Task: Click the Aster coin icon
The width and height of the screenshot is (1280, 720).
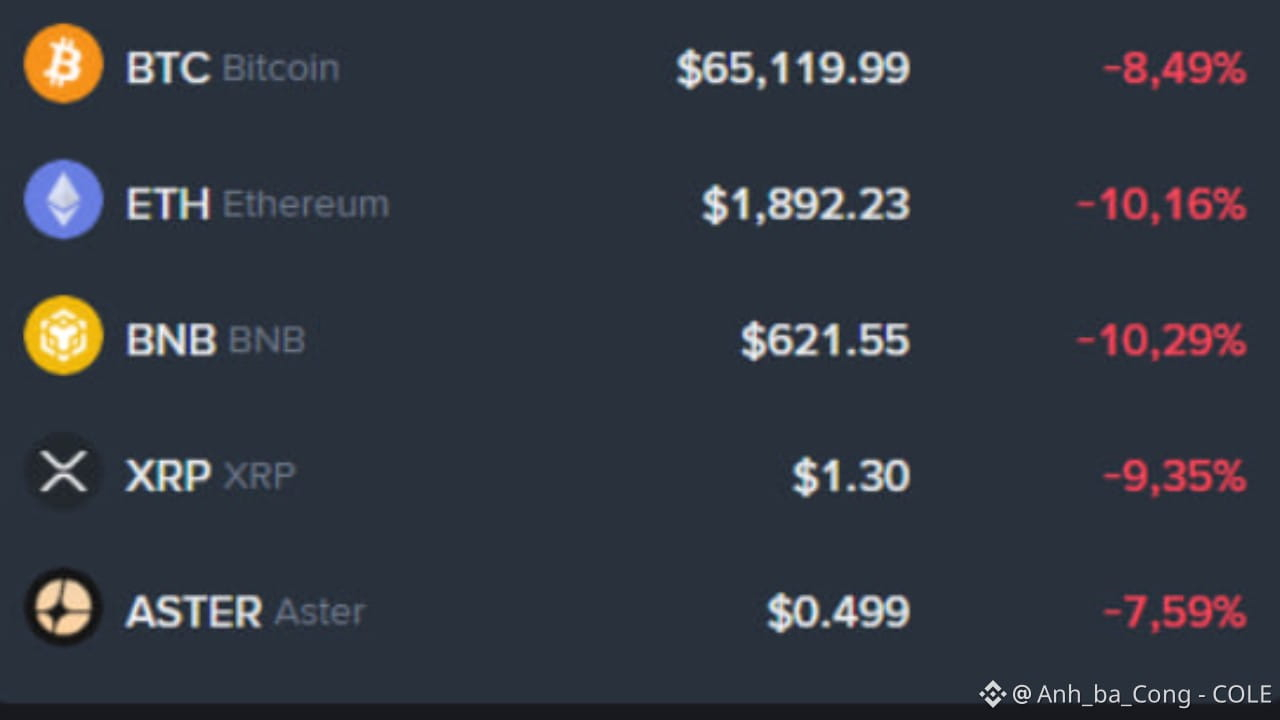Action: tap(63, 608)
